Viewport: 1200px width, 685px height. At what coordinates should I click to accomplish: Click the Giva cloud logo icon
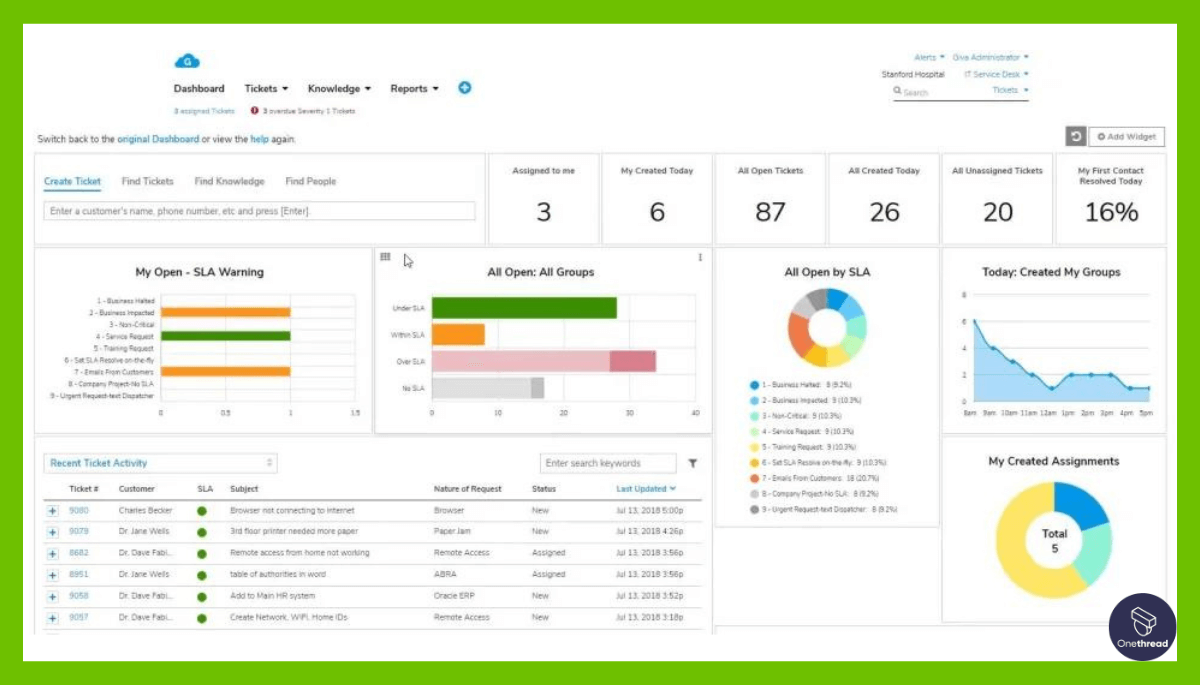coord(186,61)
